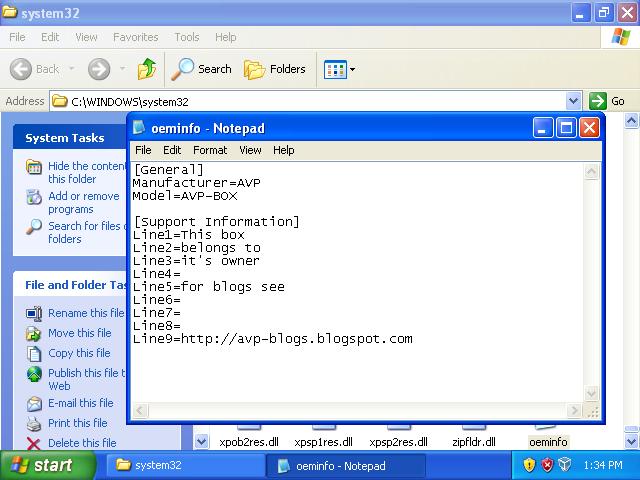Open the Notepad Format menu

tap(210, 150)
